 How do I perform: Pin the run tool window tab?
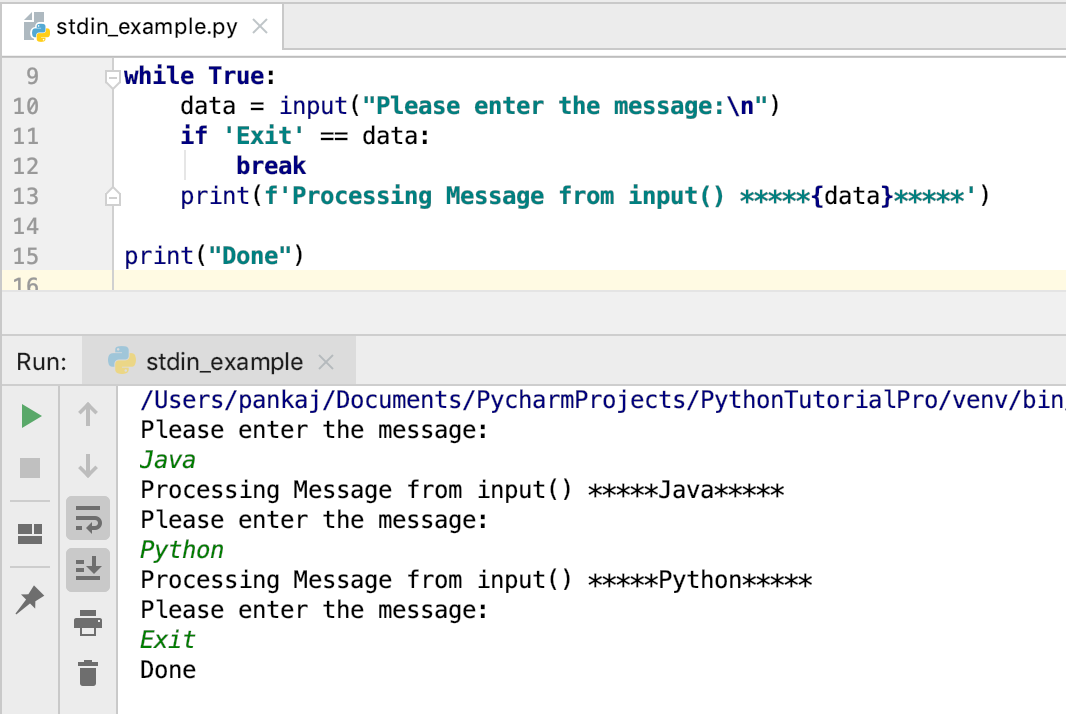28,599
